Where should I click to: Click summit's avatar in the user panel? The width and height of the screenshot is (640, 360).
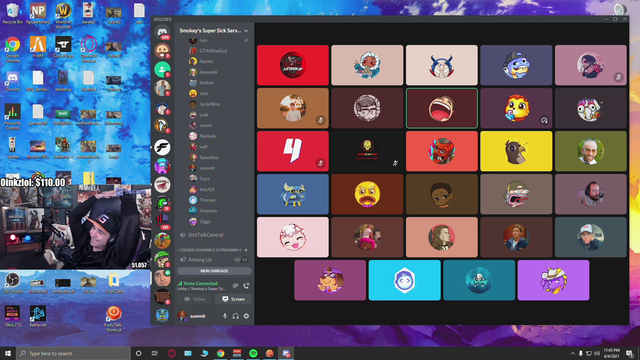click(x=182, y=316)
